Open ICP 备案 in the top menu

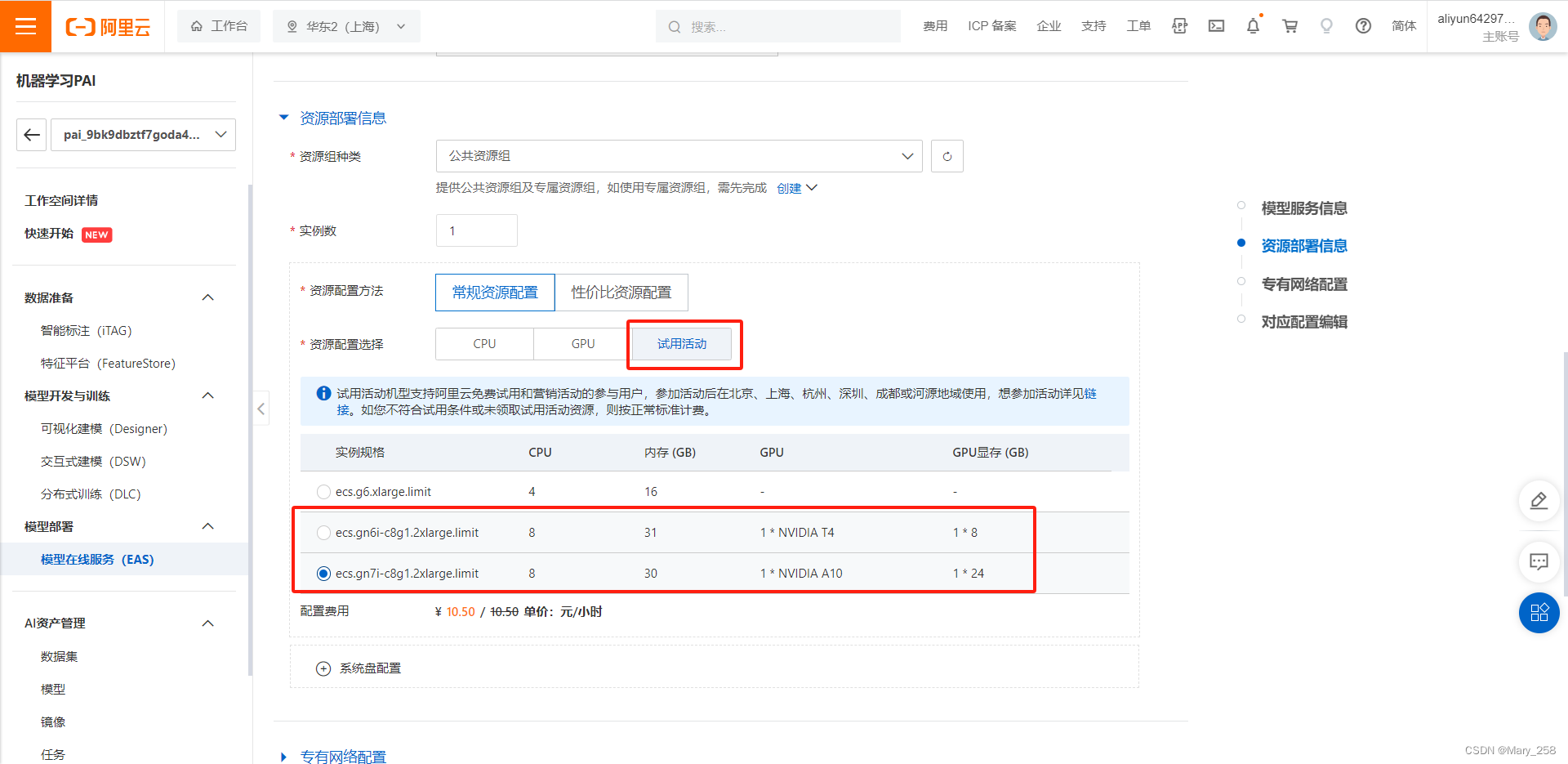tap(992, 26)
